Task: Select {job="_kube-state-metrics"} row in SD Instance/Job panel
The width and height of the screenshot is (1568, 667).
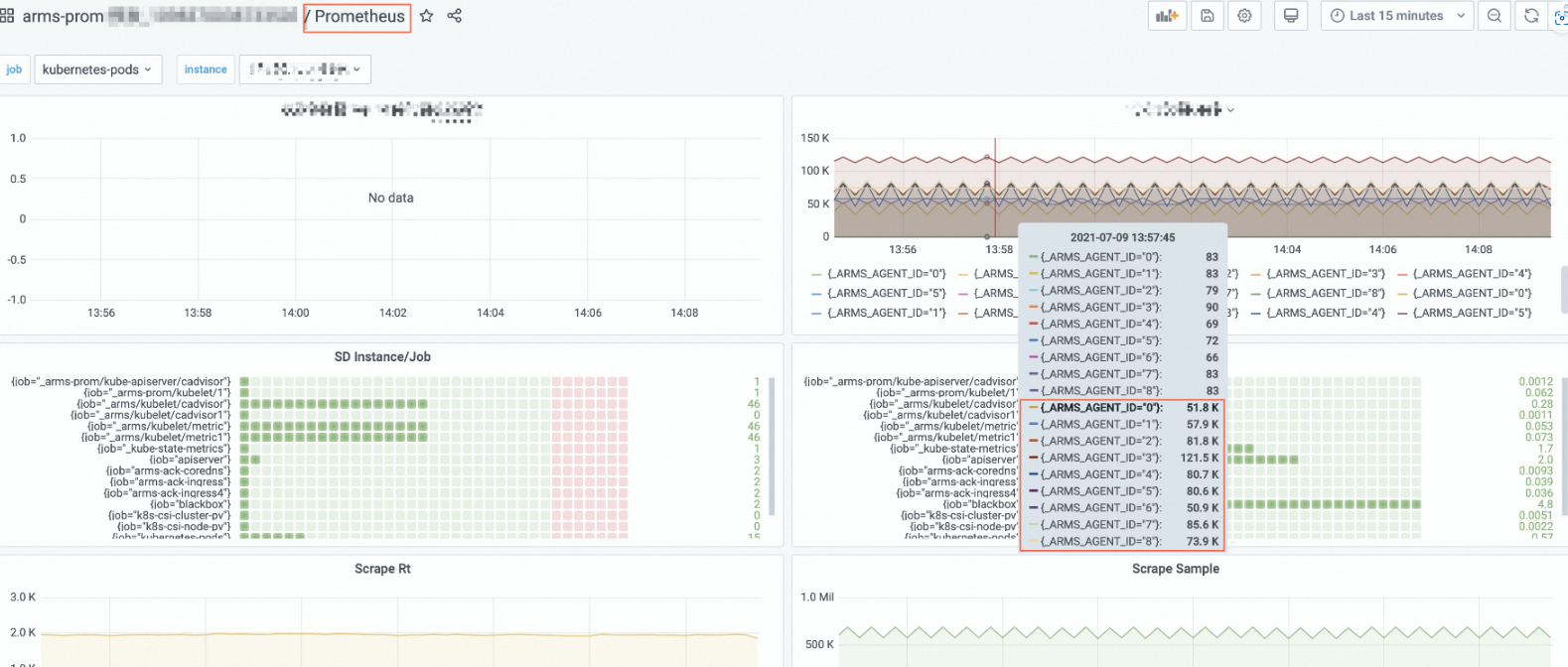Action: point(163,449)
